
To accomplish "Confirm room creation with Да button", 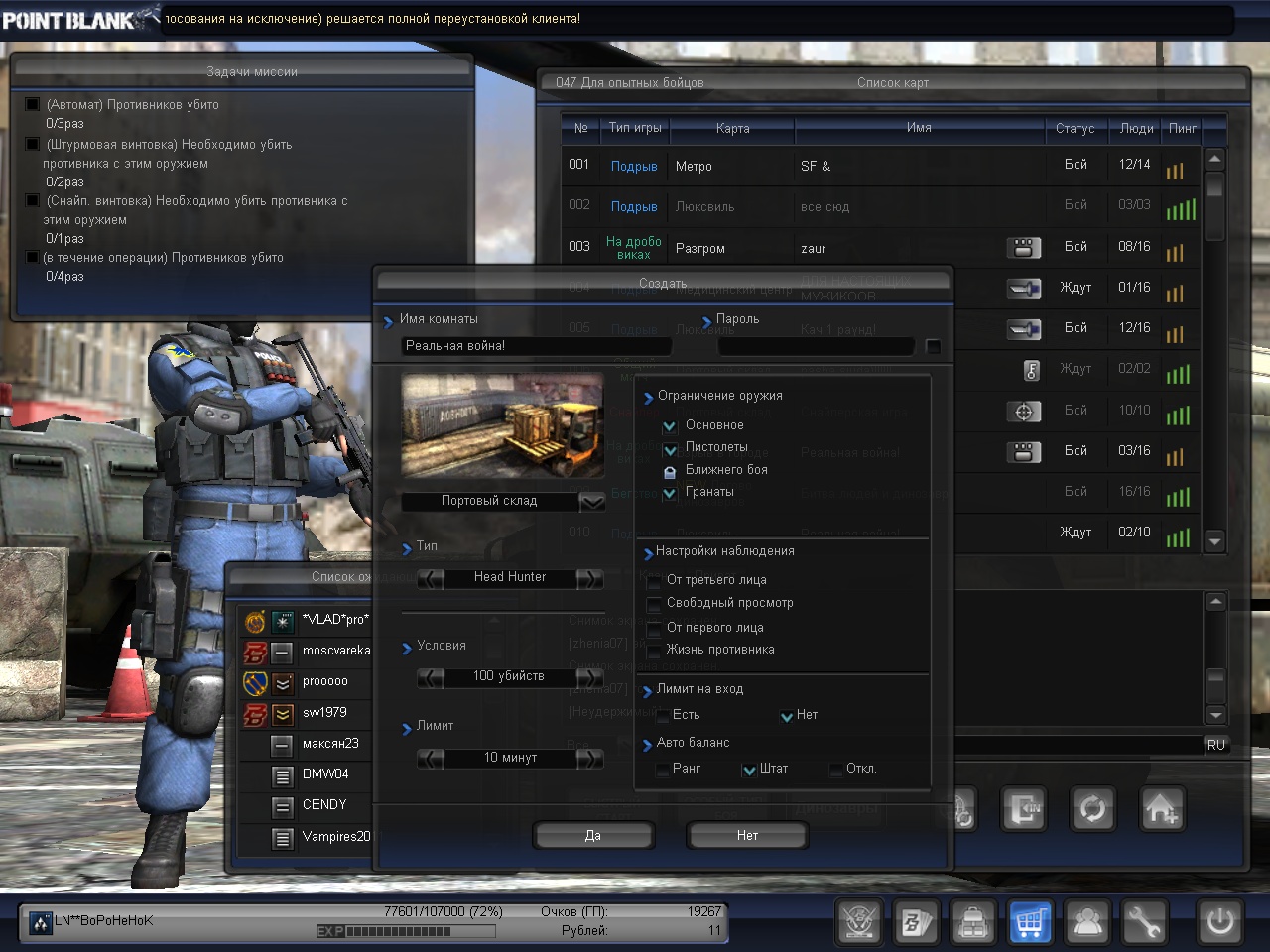I will pos(592,836).
